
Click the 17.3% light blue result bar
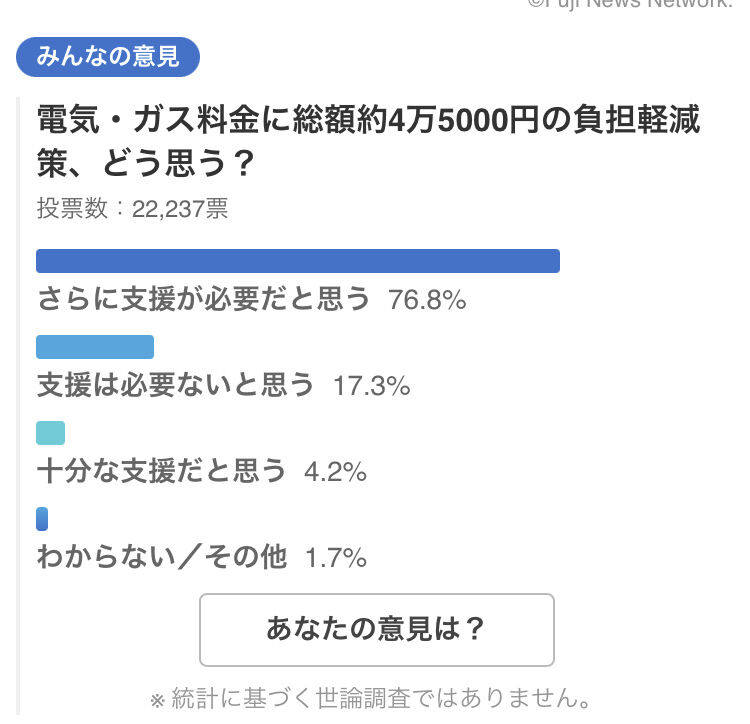[95, 347]
